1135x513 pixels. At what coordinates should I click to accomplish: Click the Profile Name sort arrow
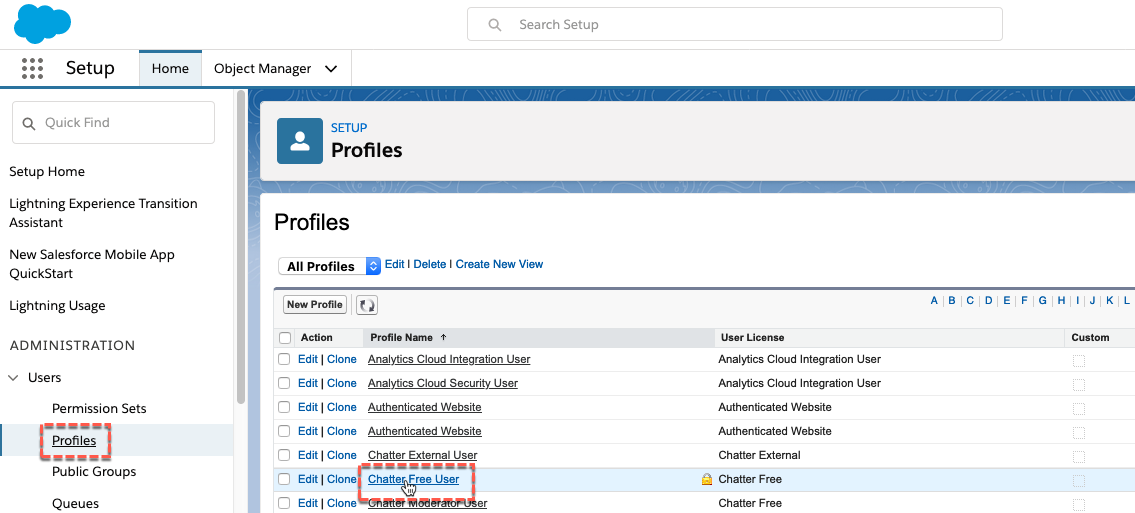444,337
